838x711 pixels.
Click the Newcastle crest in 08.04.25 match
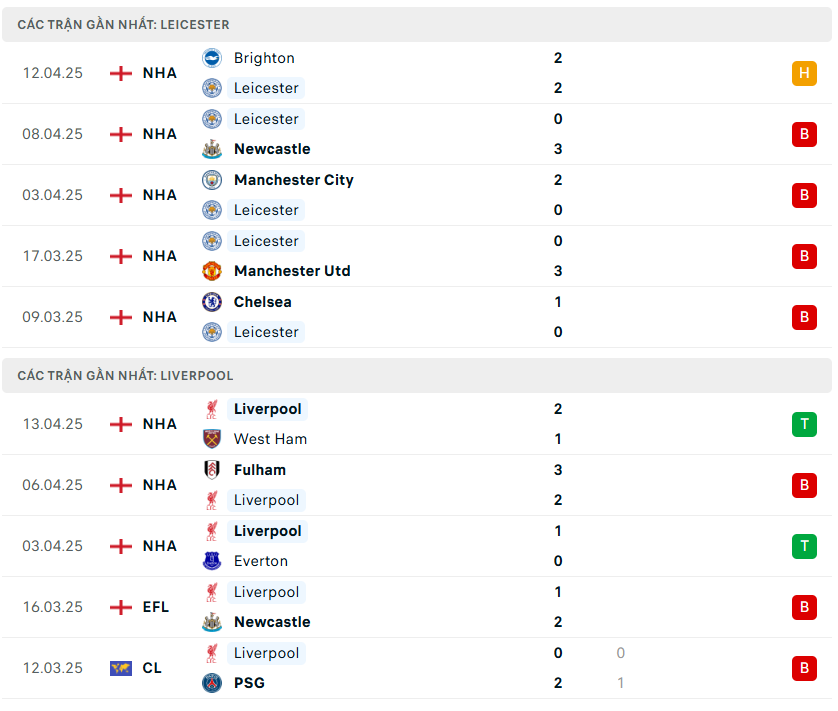click(212, 149)
